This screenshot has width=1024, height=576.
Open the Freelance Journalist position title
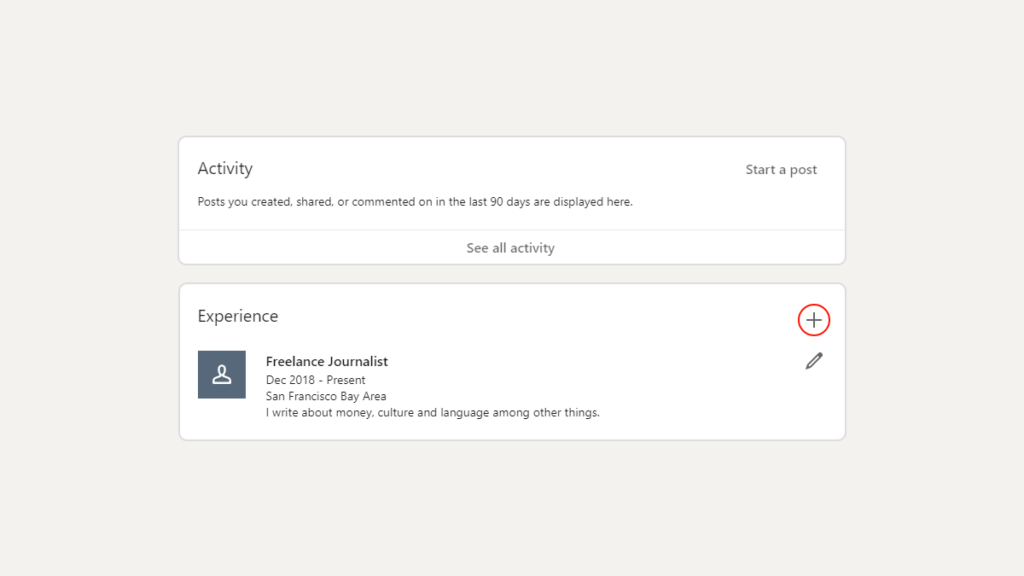[327, 362]
